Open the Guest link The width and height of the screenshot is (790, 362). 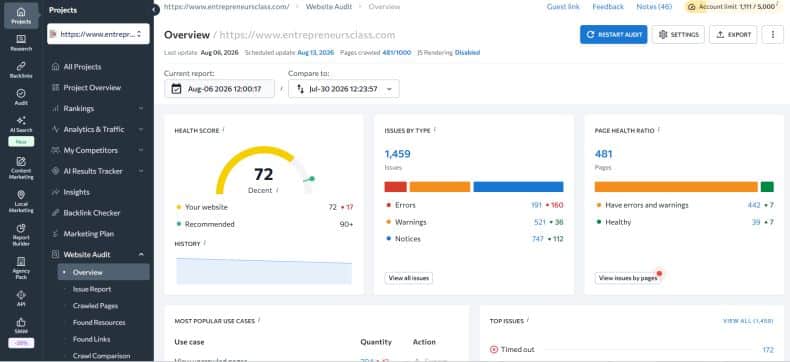(x=563, y=7)
